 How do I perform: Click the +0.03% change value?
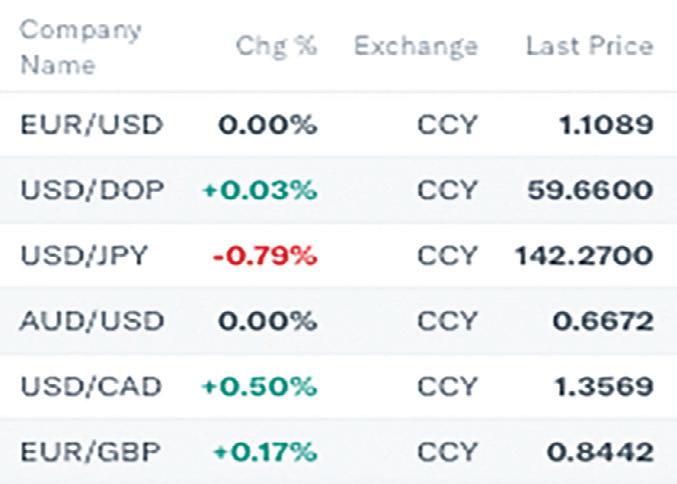click(259, 190)
